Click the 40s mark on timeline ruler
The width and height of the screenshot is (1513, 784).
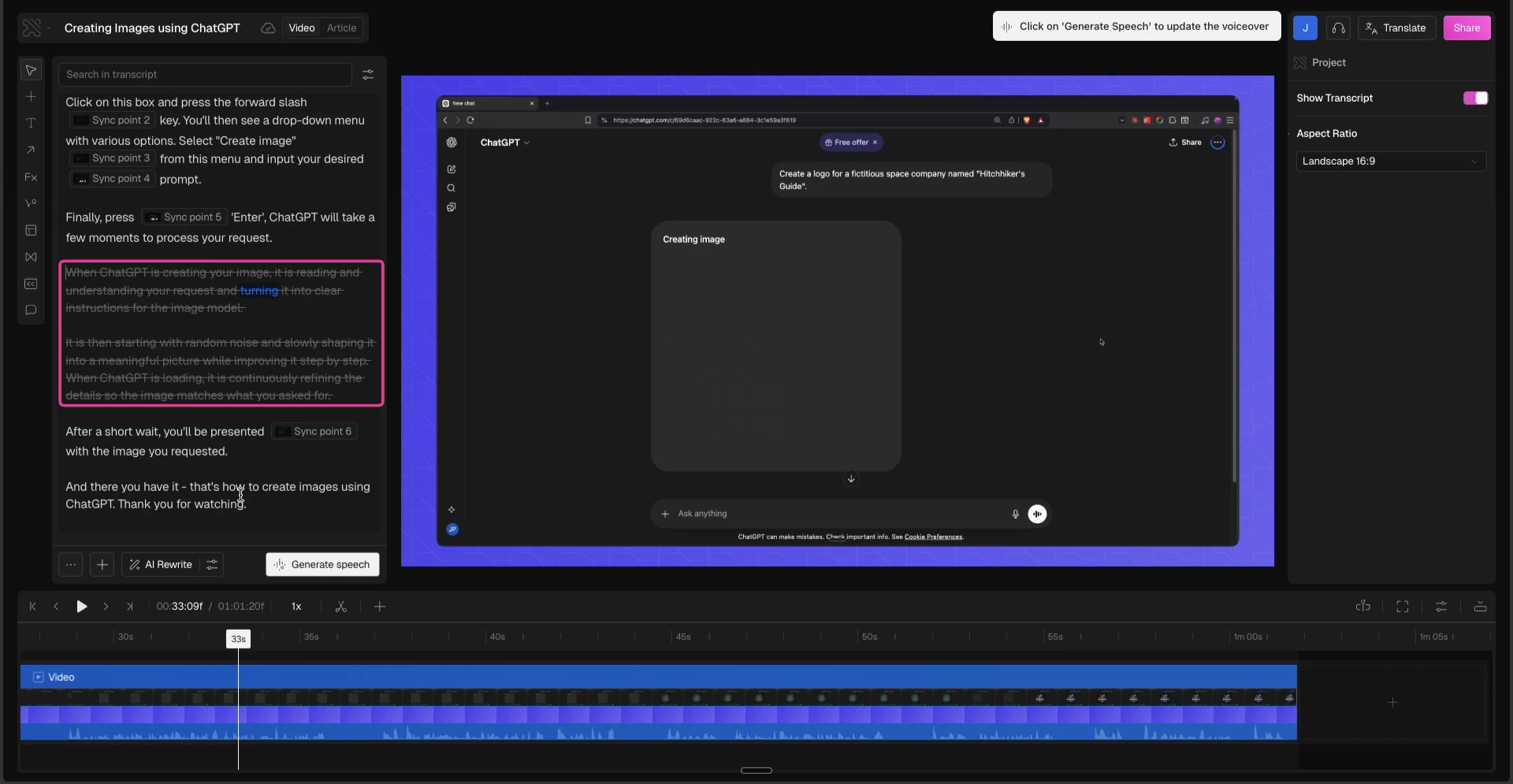[497, 637]
